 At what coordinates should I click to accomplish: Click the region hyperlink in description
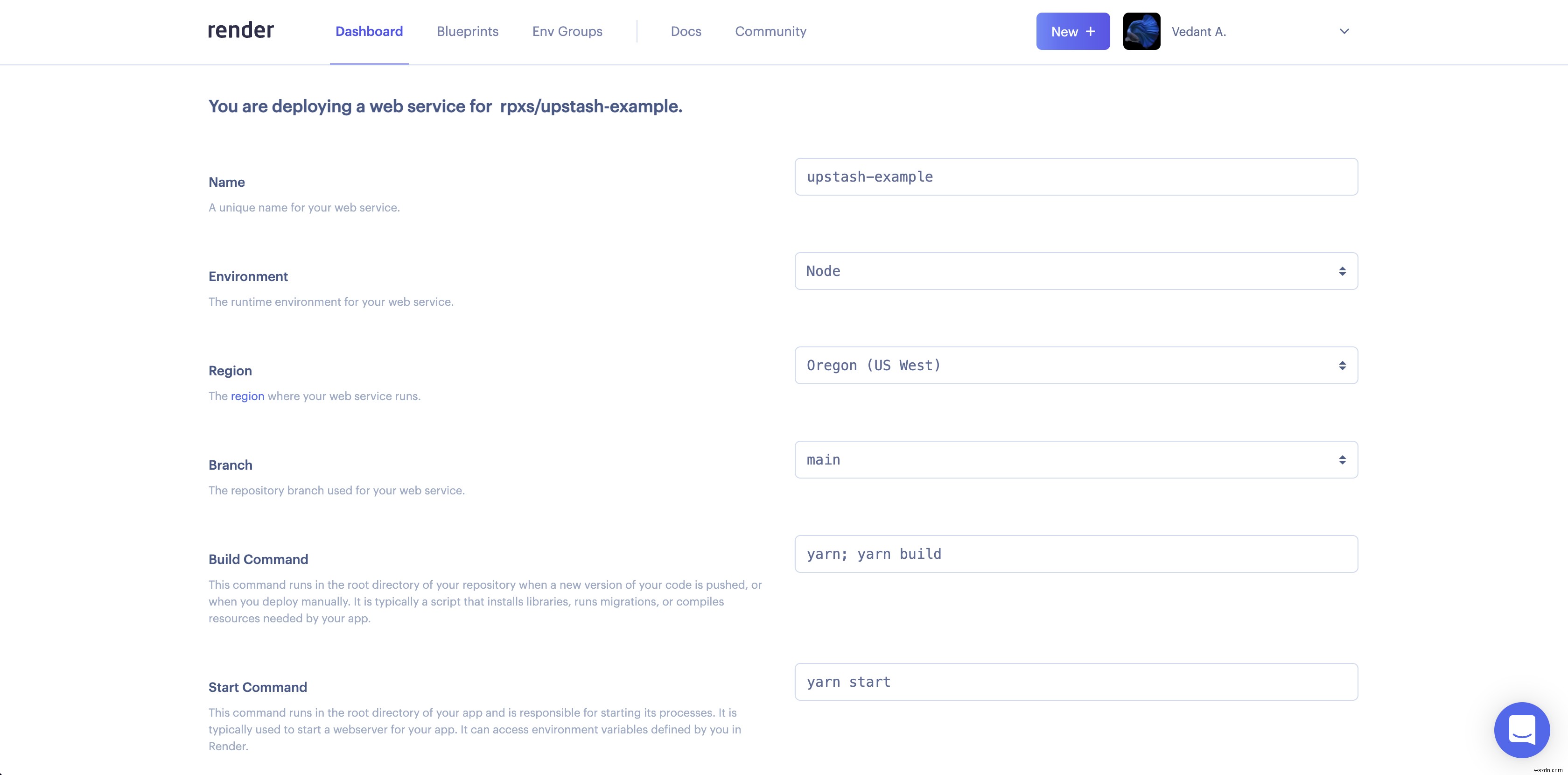pyautogui.click(x=247, y=396)
